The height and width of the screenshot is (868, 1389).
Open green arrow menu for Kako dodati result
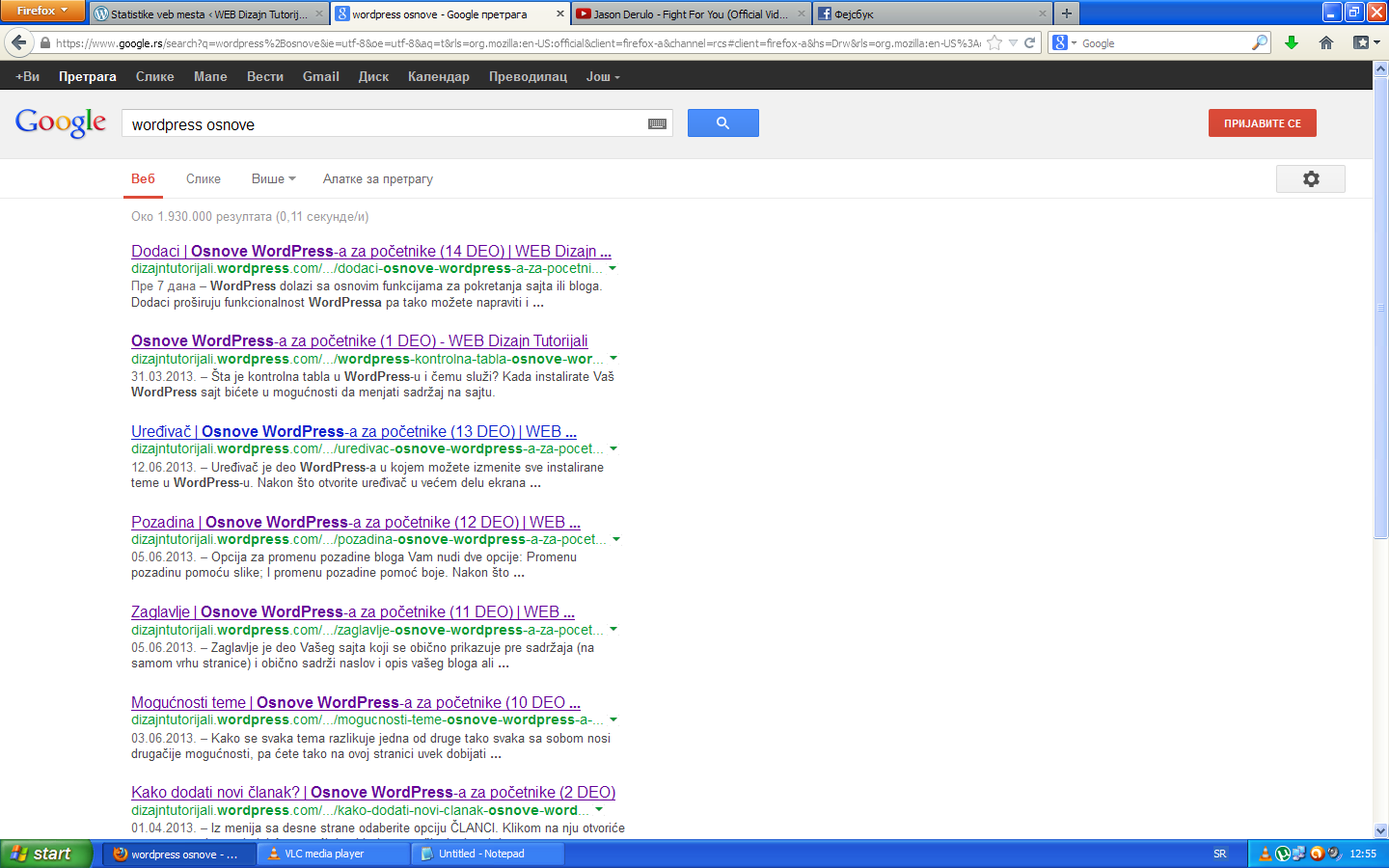(x=599, y=810)
